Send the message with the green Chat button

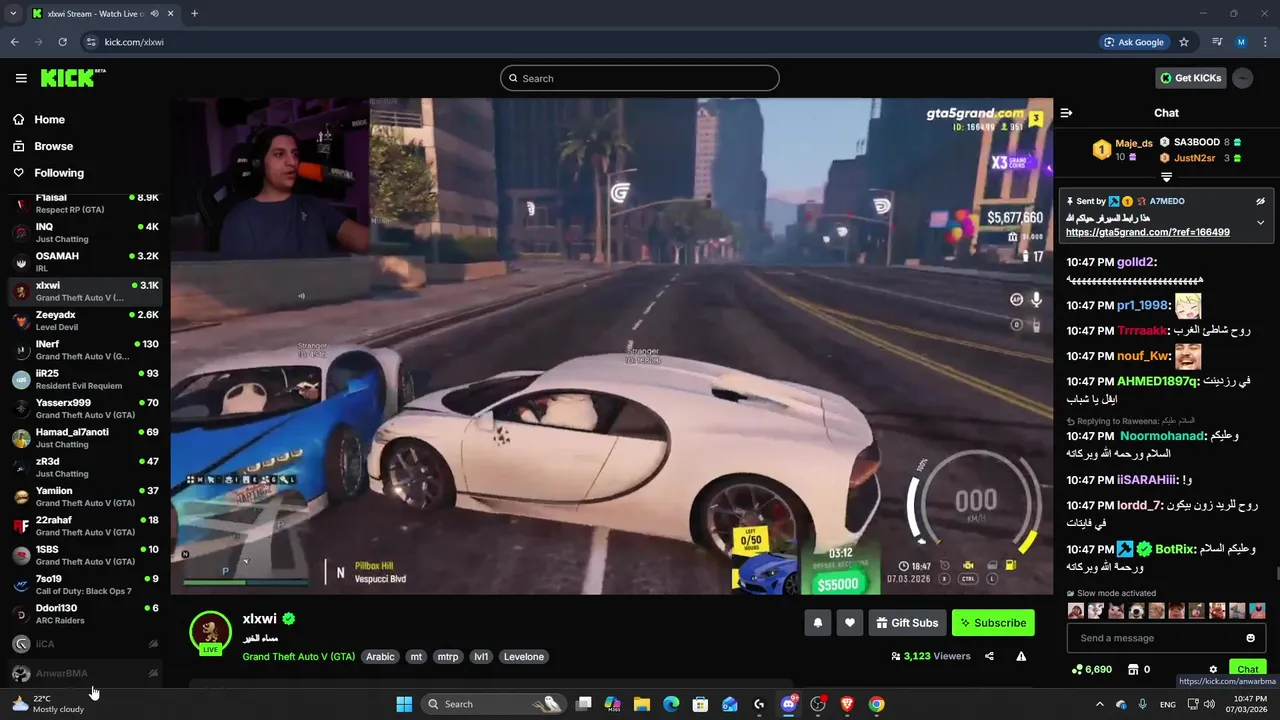(x=1248, y=669)
